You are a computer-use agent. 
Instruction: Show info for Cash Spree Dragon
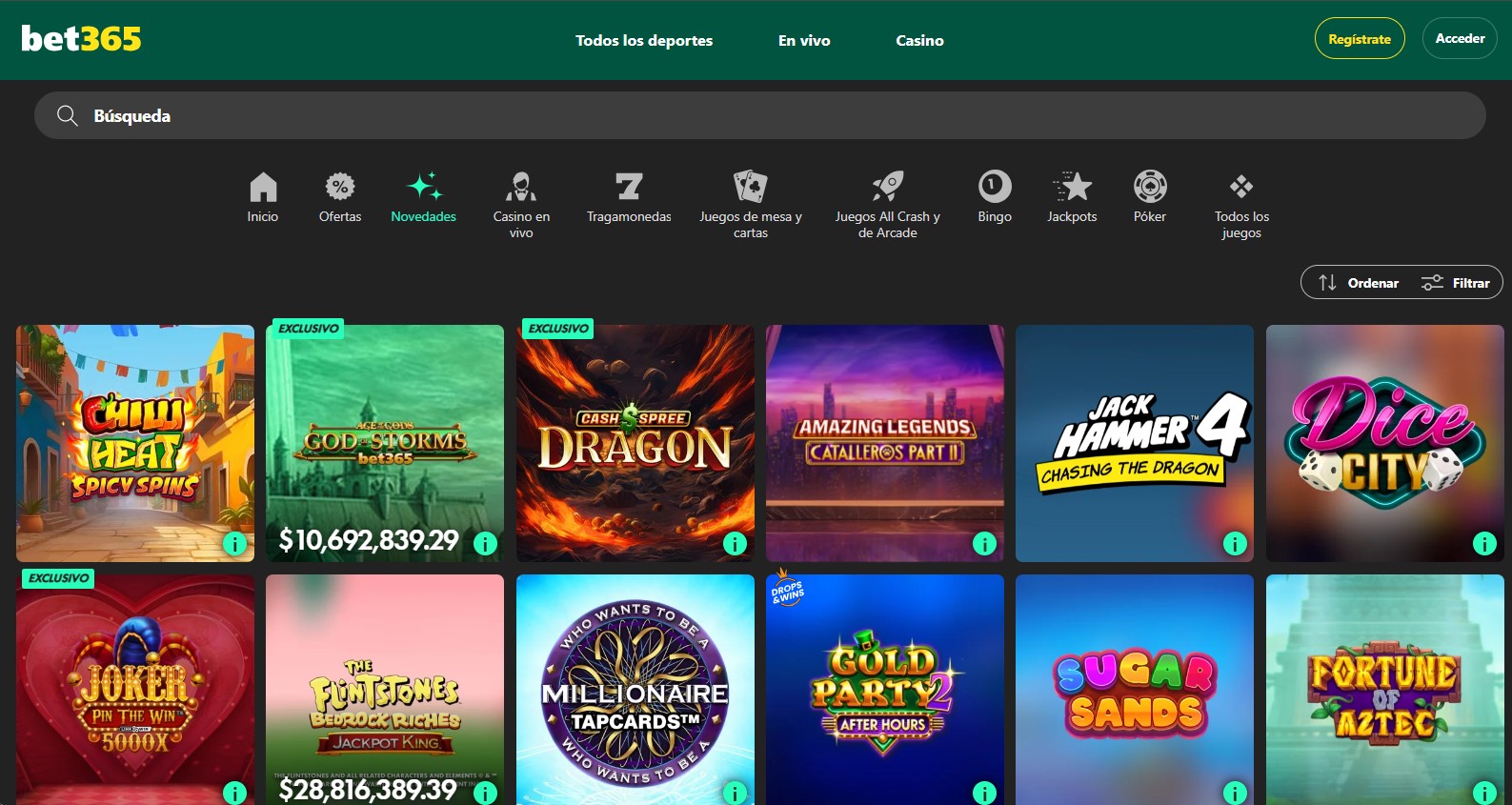735,543
